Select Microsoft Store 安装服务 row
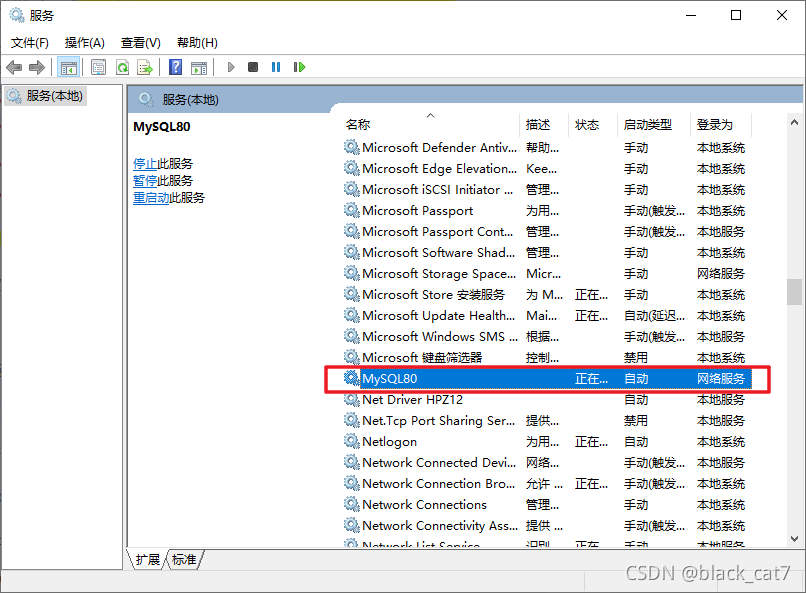This screenshot has height=593, width=806. [547, 295]
